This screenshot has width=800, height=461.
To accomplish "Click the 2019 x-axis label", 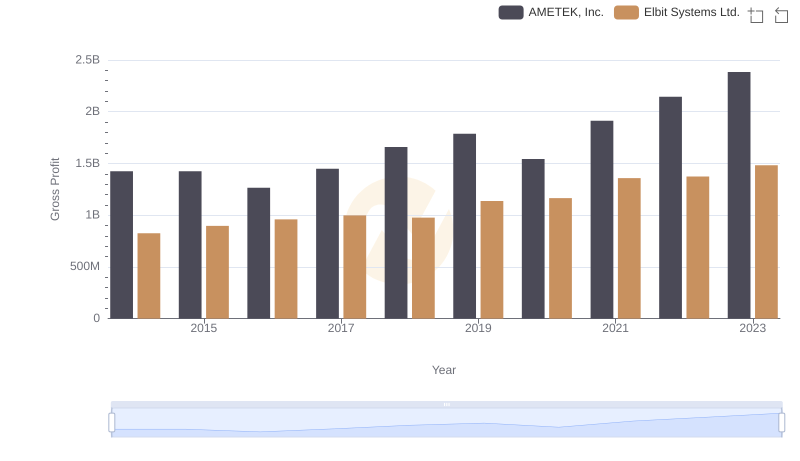I will point(478,328).
